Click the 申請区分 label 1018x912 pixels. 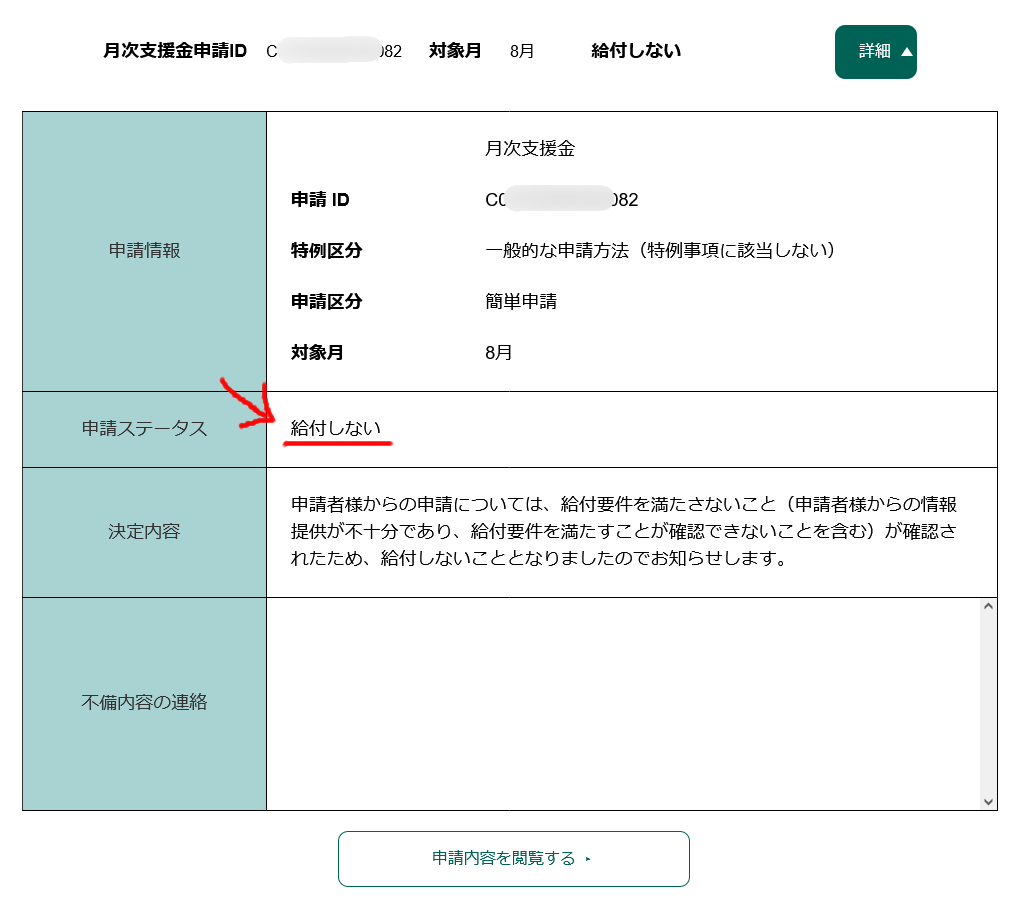click(327, 301)
